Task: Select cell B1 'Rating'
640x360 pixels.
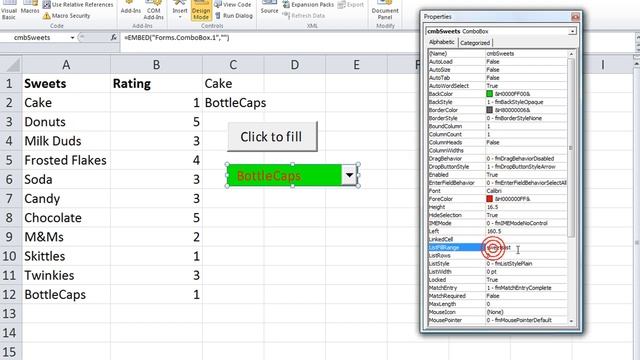Action: point(156,84)
